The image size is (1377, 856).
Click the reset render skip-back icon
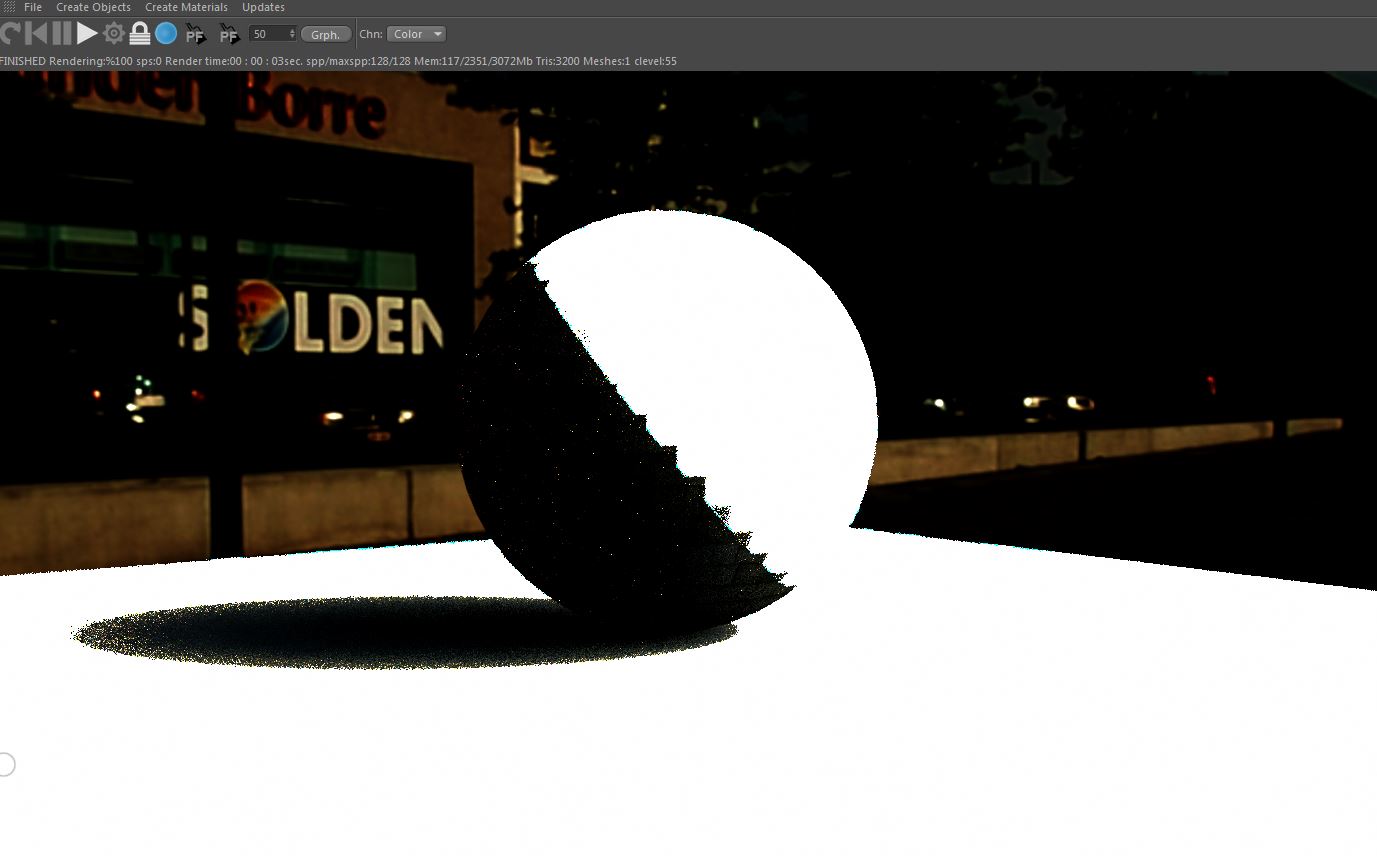(x=36, y=34)
